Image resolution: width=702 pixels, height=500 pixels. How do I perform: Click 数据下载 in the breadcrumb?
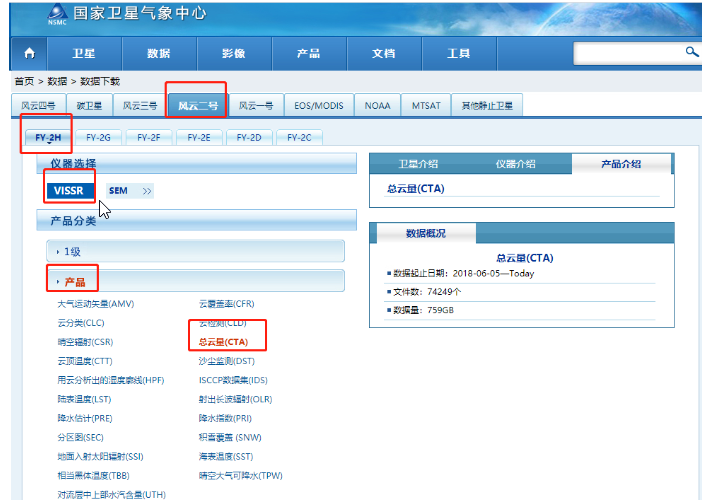[x=100, y=81]
